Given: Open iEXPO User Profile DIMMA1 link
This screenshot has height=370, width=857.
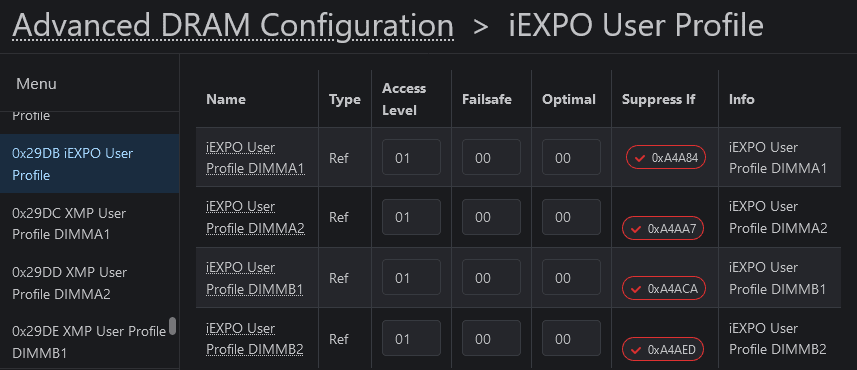Looking at the screenshot, I should [x=255, y=158].
